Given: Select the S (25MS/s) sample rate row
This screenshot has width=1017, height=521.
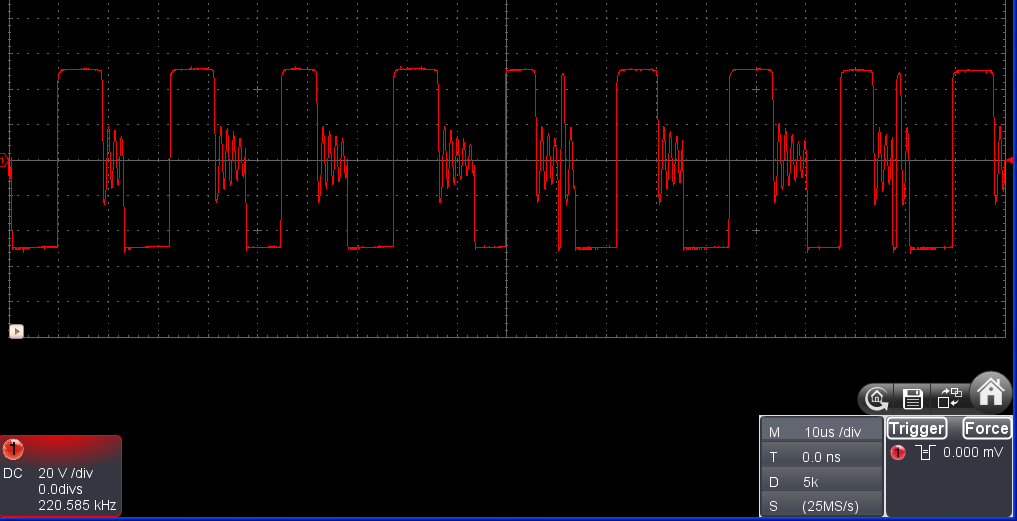Looking at the screenshot, I should 821,505.
